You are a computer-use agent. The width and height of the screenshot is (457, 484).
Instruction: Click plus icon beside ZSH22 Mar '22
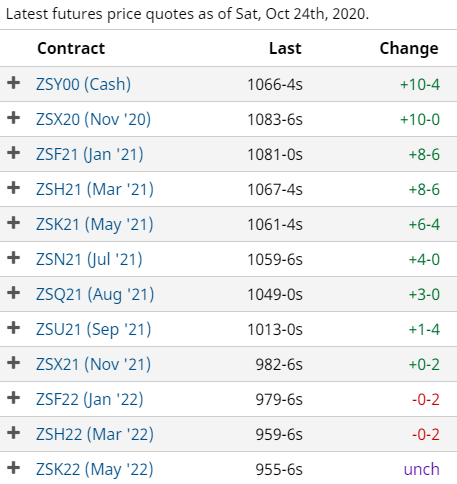[x=13, y=433]
